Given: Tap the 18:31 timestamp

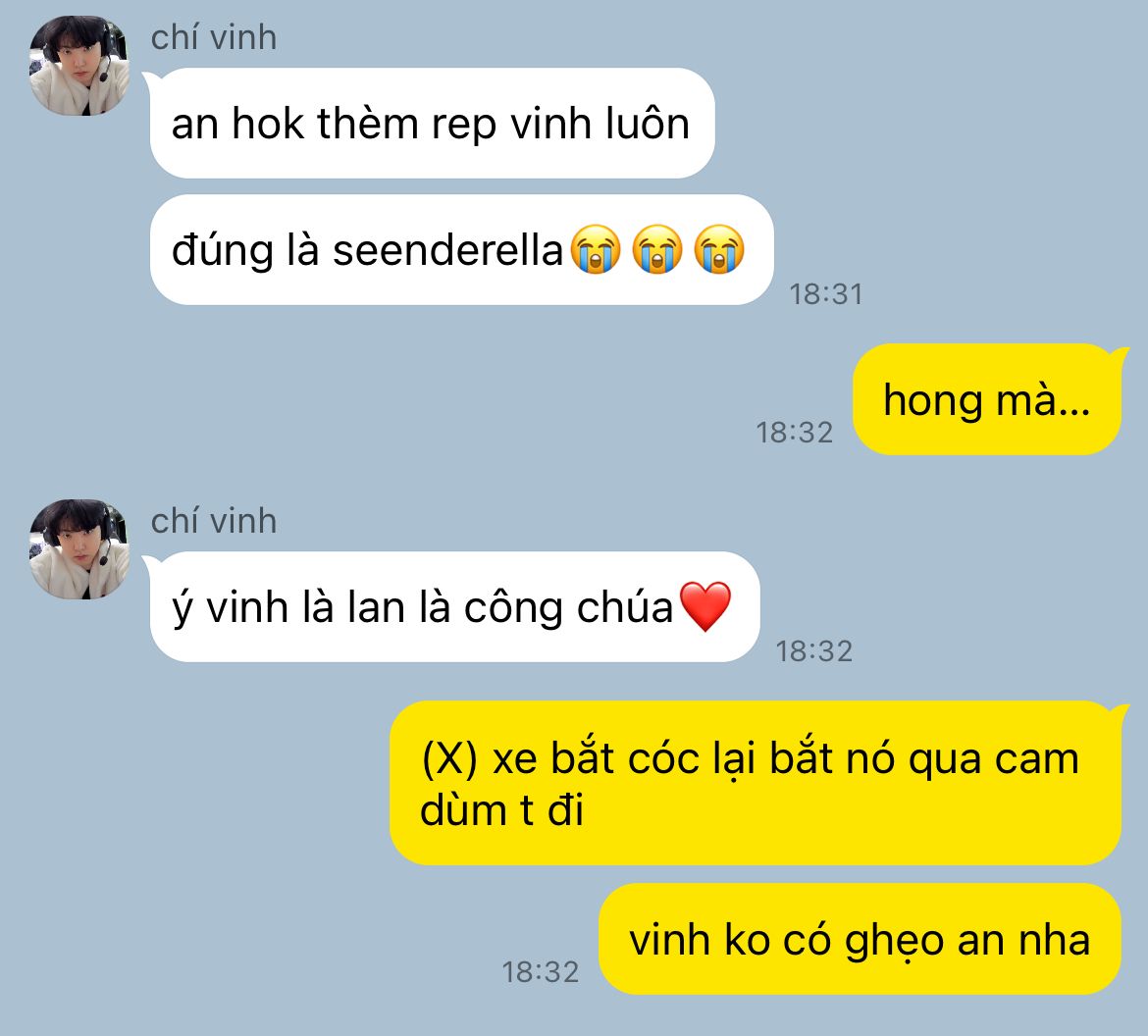Looking at the screenshot, I should coord(826,294).
